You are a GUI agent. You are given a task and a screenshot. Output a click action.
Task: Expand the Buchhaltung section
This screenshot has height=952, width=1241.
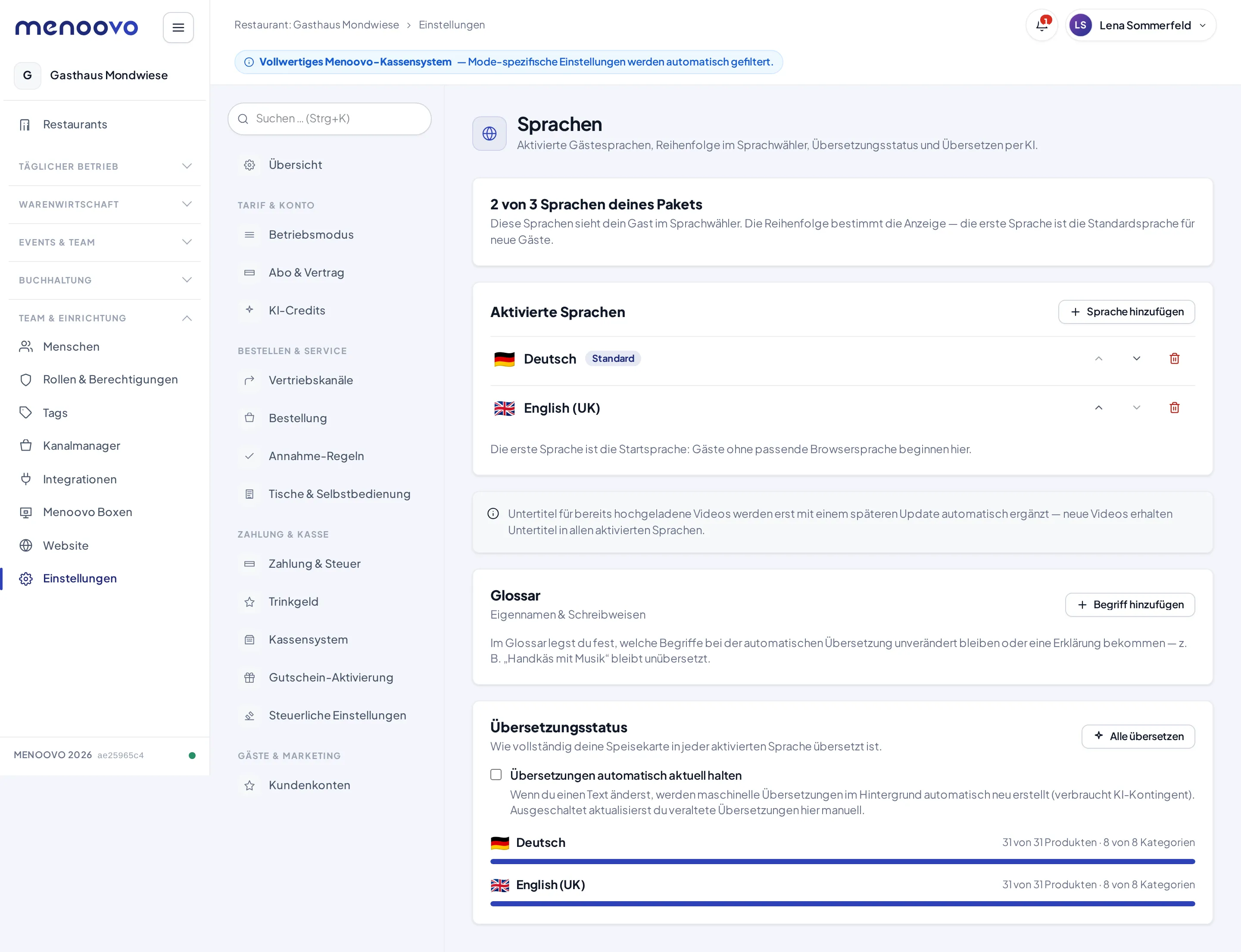[x=105, y=280]
